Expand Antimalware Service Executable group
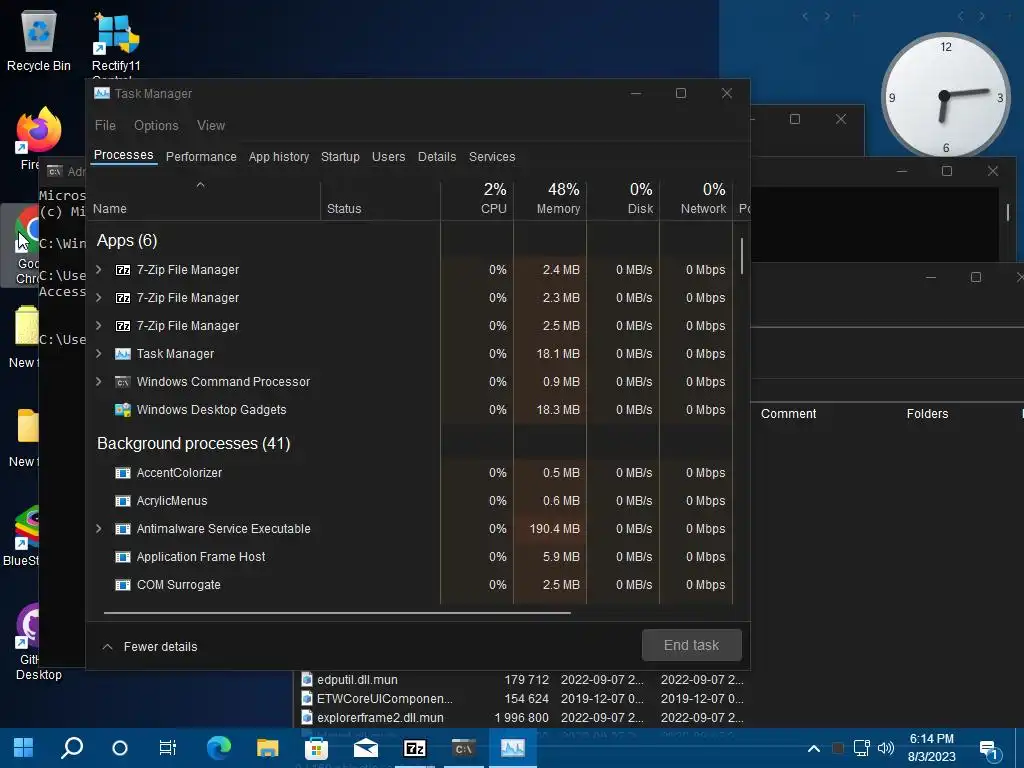Viewport: 1024px width, 768px height. point(99,529)
